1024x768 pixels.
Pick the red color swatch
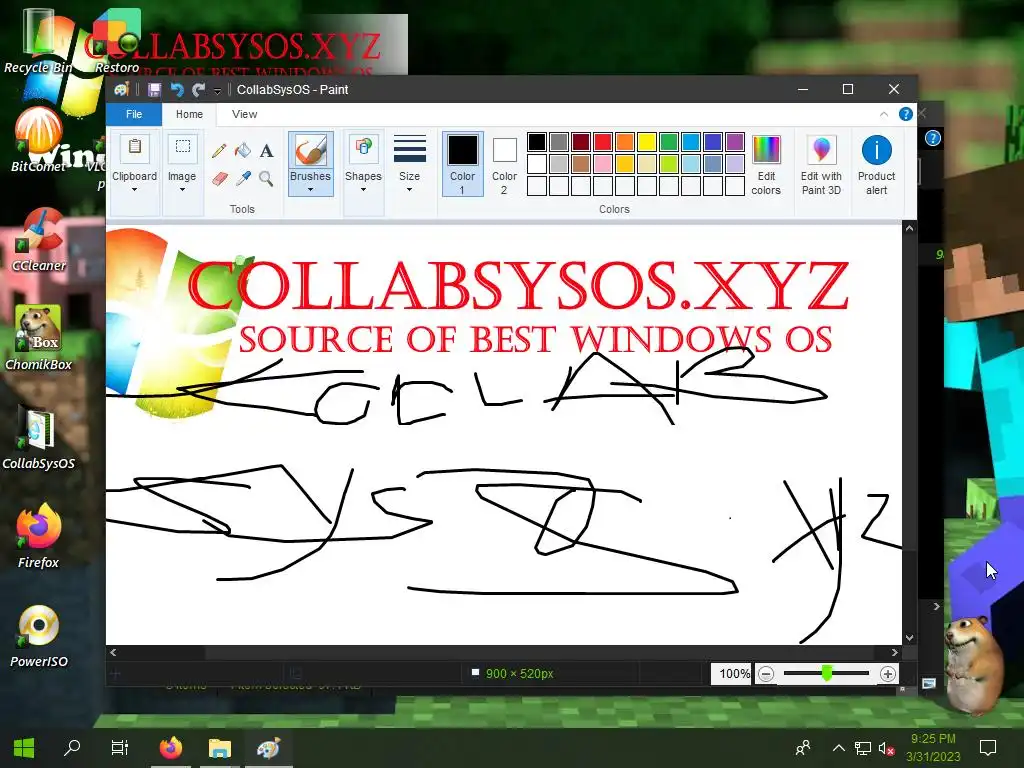(x=603, y=142)
